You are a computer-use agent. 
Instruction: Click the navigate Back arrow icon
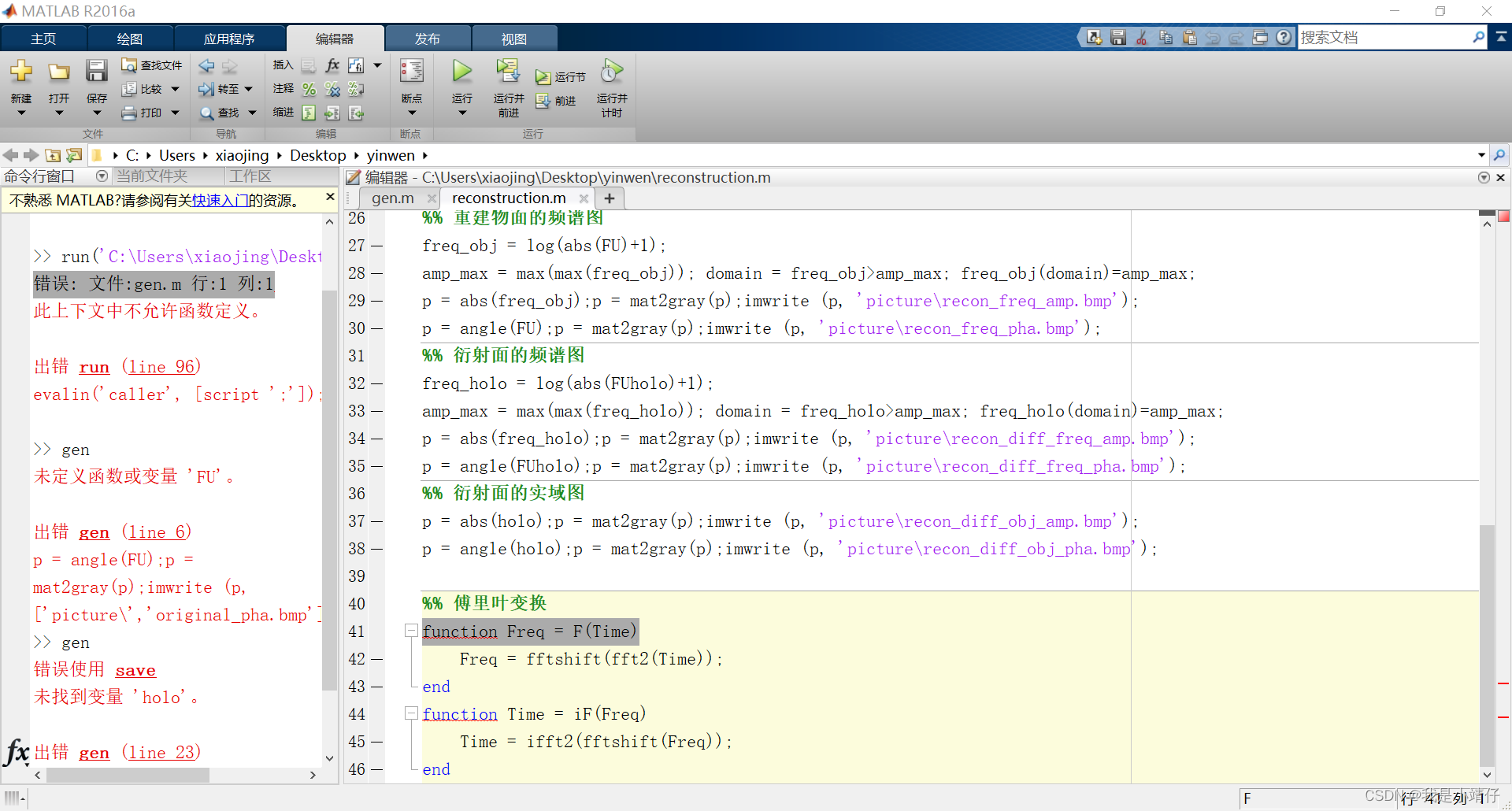(x=206, y=65)
